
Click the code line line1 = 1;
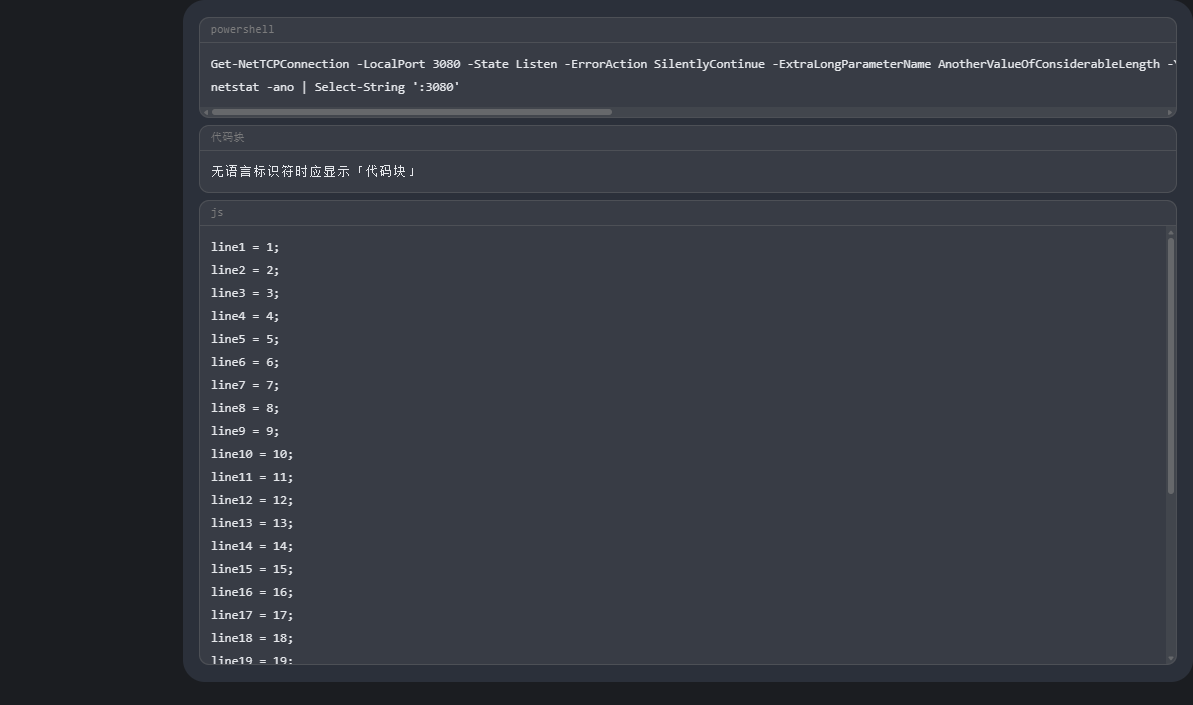[245, 247]
